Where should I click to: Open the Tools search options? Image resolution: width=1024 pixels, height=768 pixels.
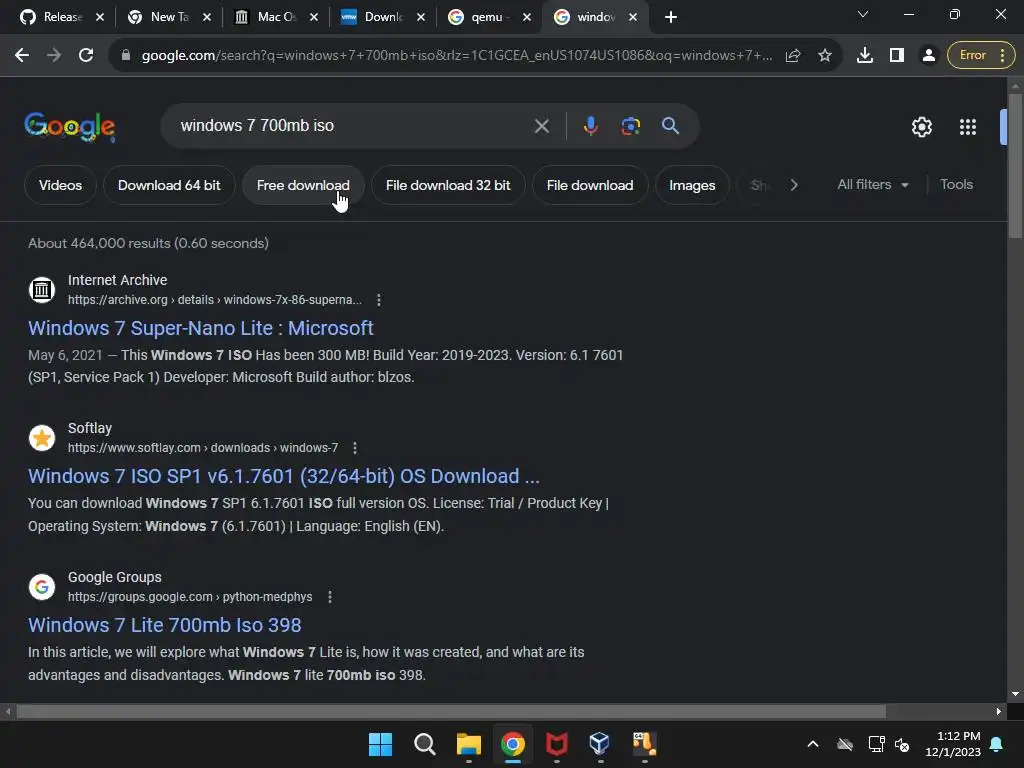point(956,185)
